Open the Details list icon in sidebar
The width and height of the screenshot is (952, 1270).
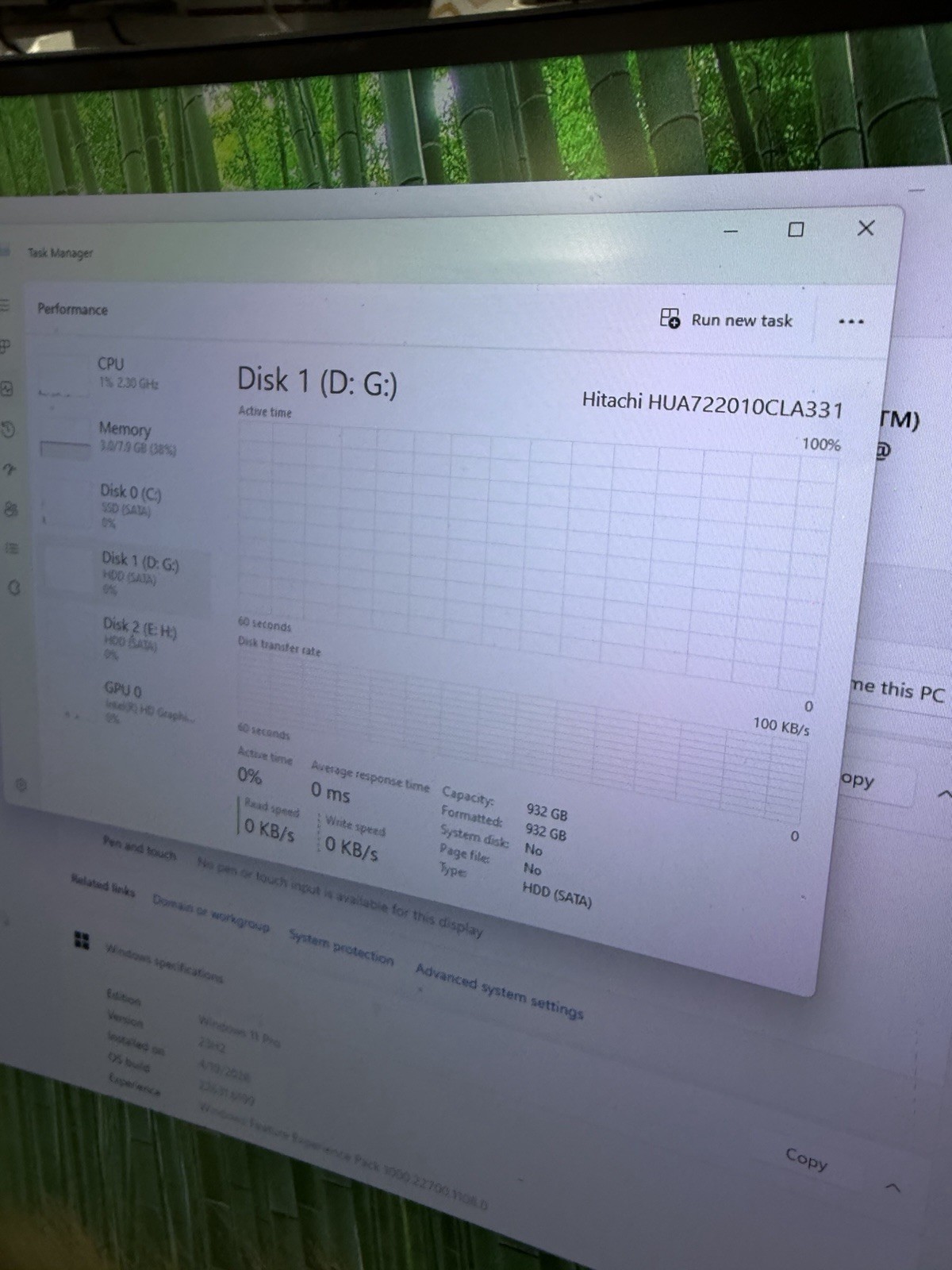[12, 548]
